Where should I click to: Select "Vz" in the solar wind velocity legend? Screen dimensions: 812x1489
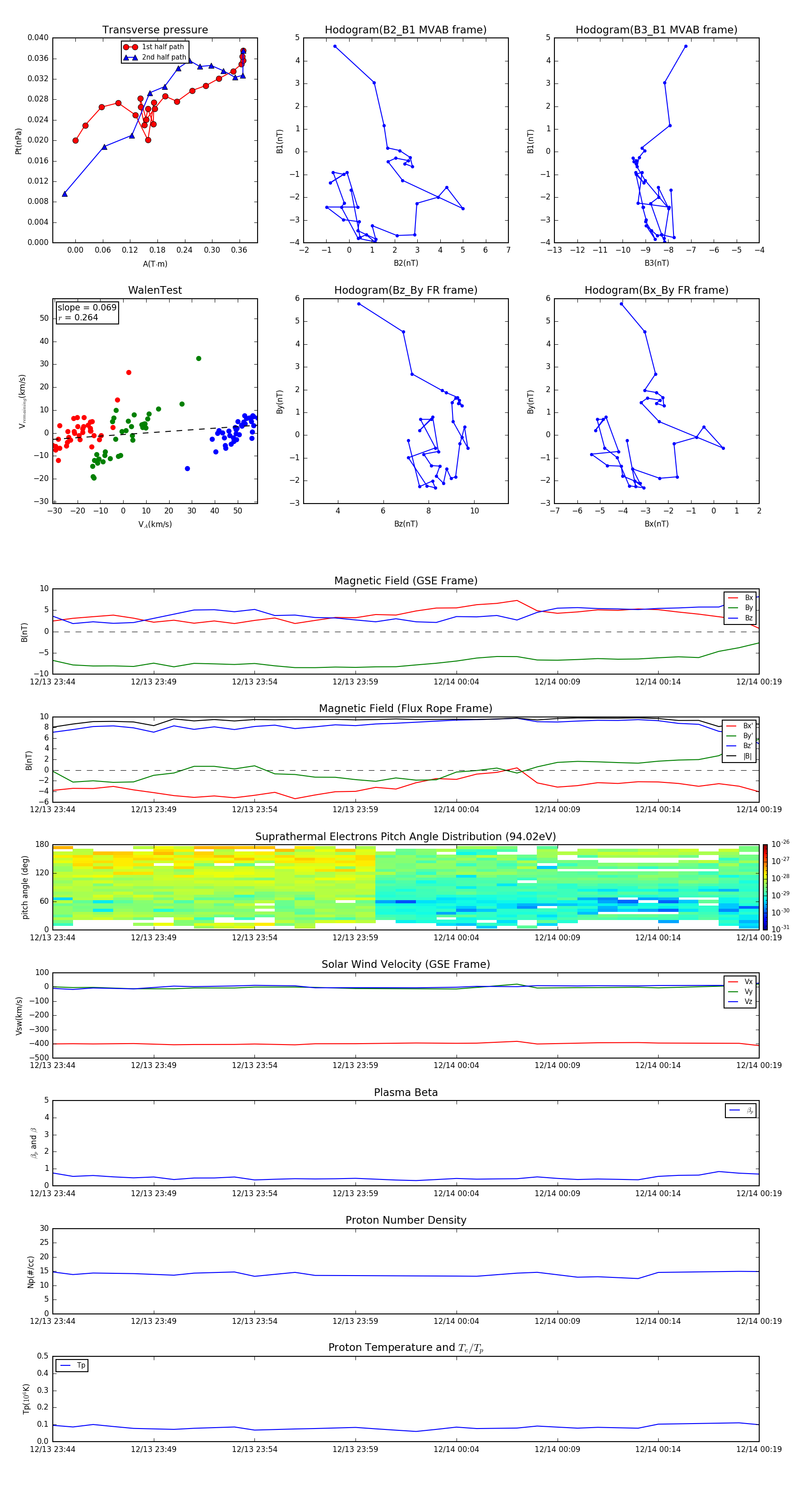(x=740, y=1002)
